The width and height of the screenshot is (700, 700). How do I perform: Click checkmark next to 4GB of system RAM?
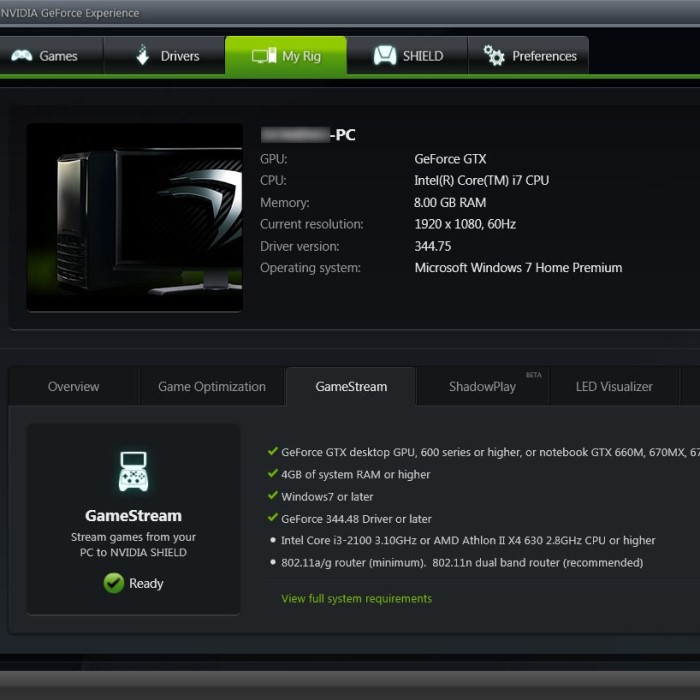272,473
